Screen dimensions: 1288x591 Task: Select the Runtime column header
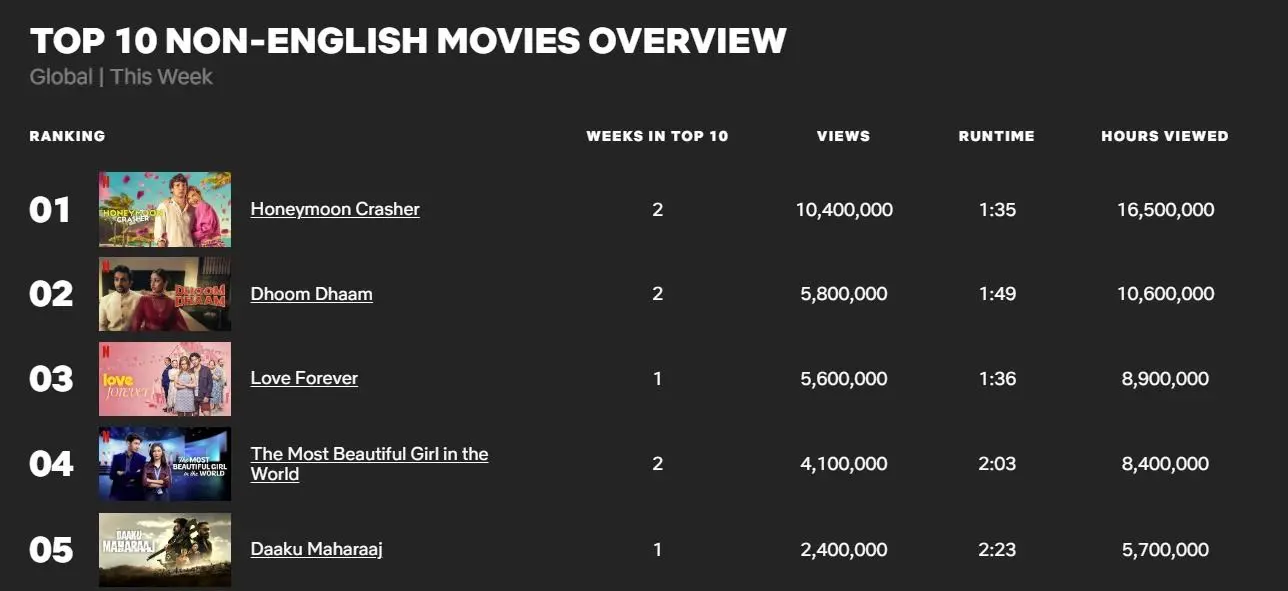click(996, 136)
